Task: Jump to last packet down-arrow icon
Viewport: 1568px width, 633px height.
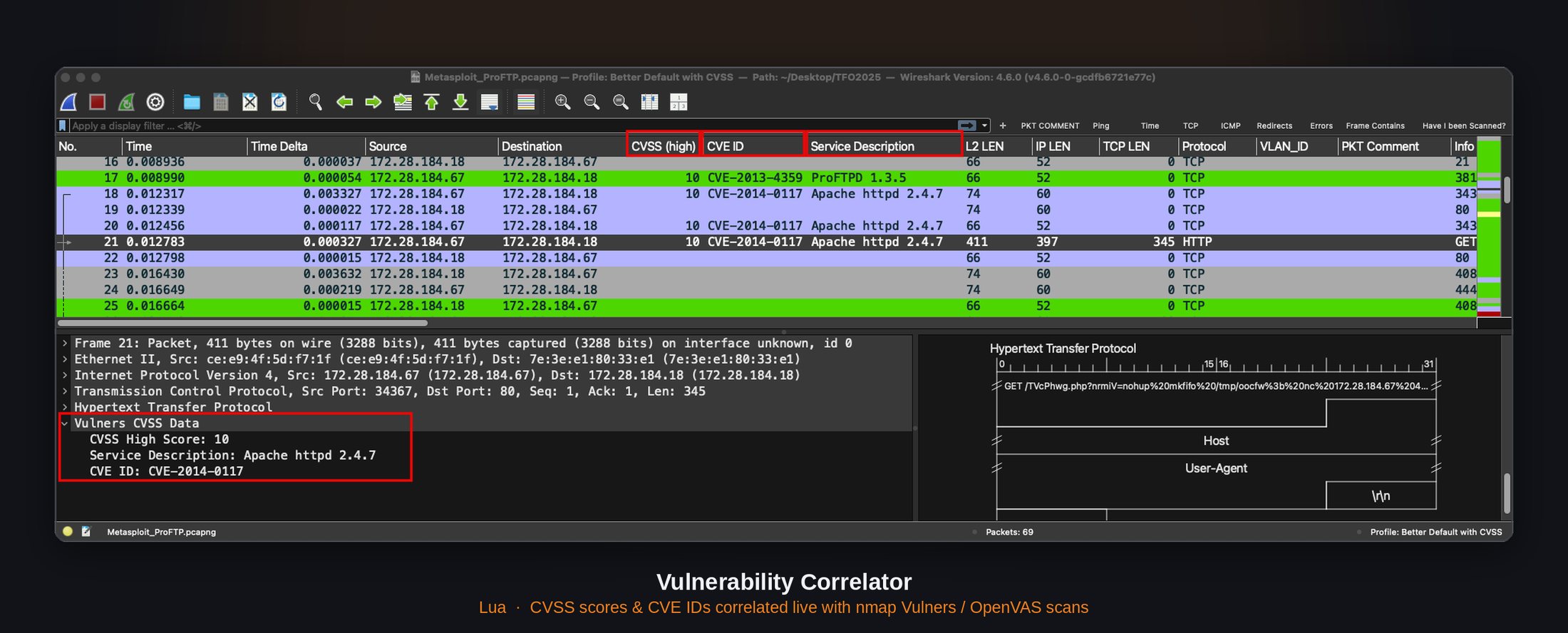Action: [460, 102]
